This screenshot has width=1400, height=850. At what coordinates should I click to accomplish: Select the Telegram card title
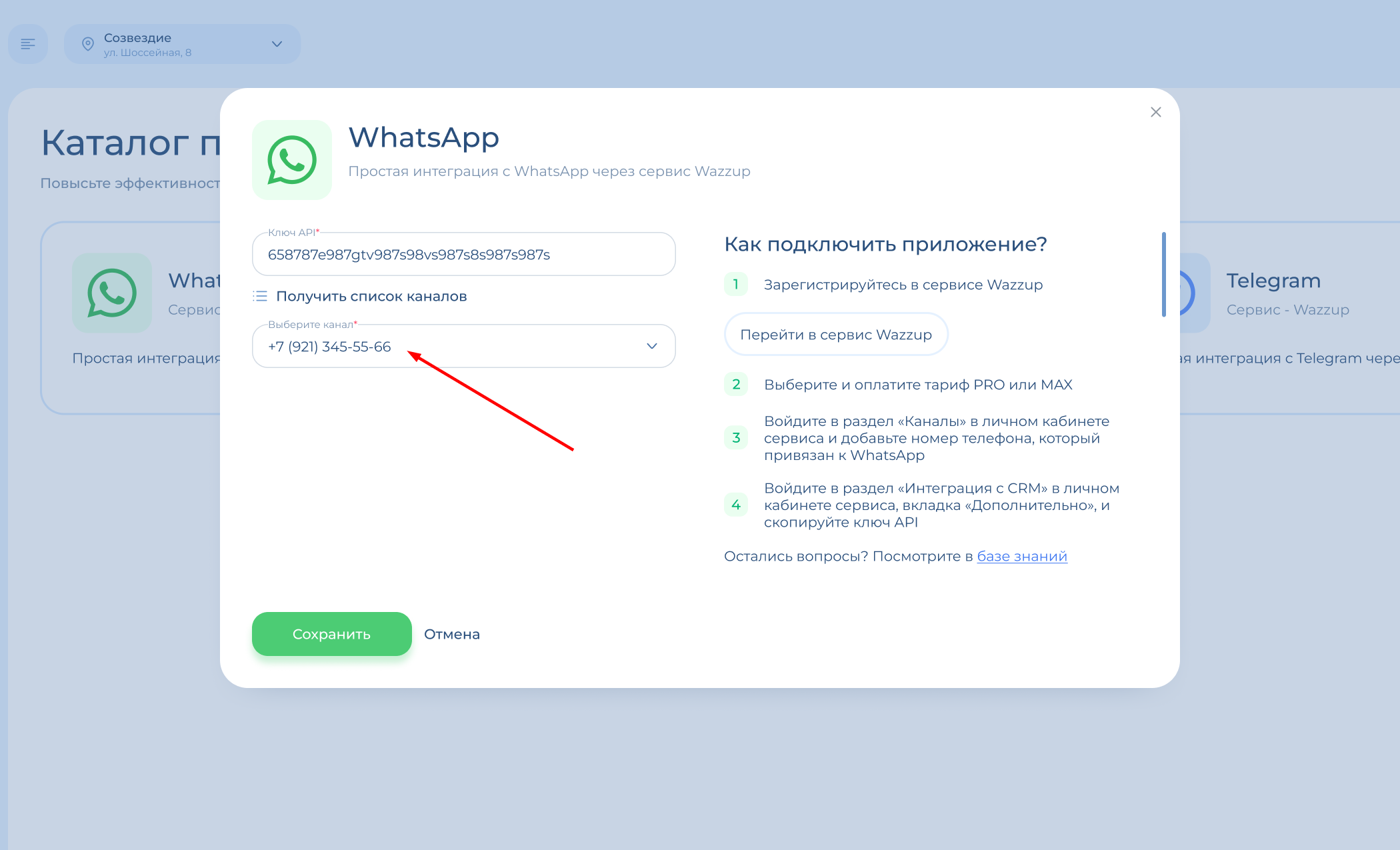tap(1273, 281)
